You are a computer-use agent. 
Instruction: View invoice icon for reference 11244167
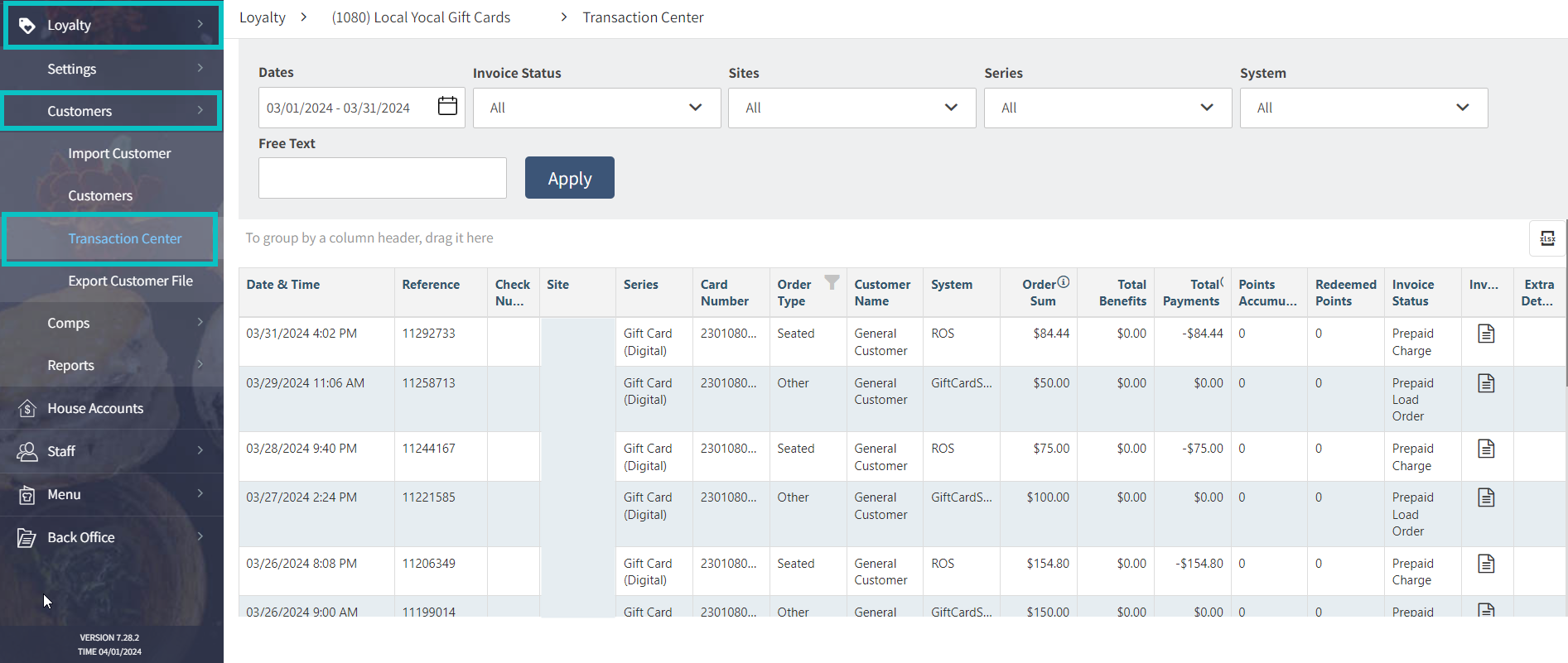[1486, 449]
